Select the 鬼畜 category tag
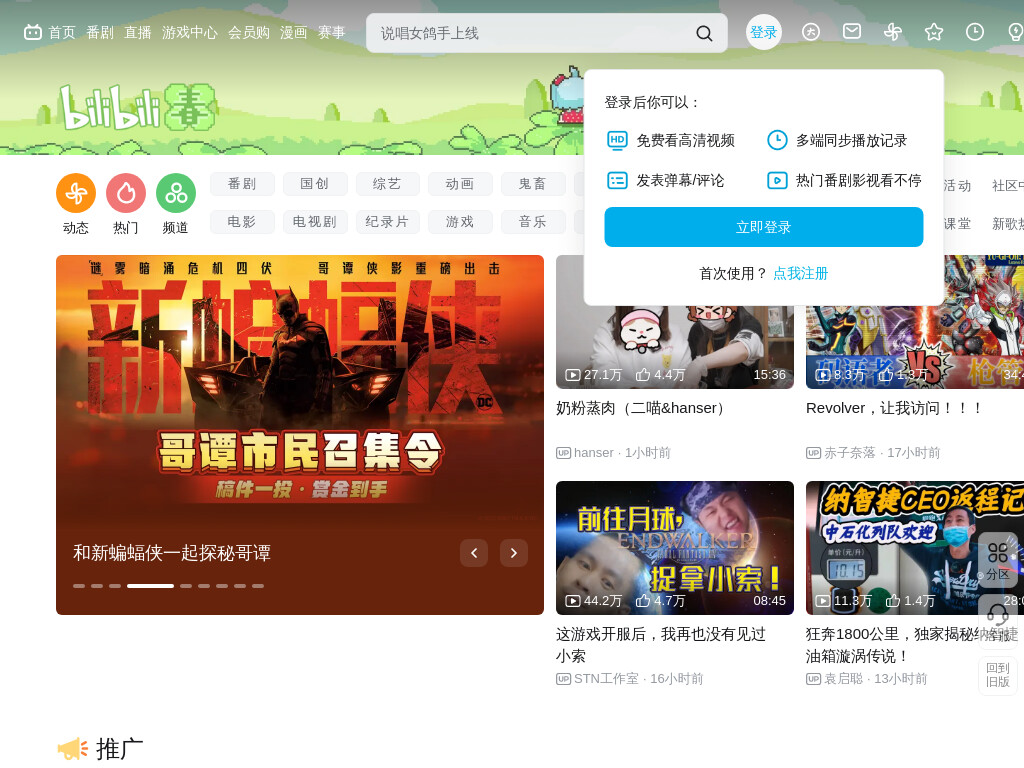Screen dimensions: 1024x768 533,184
